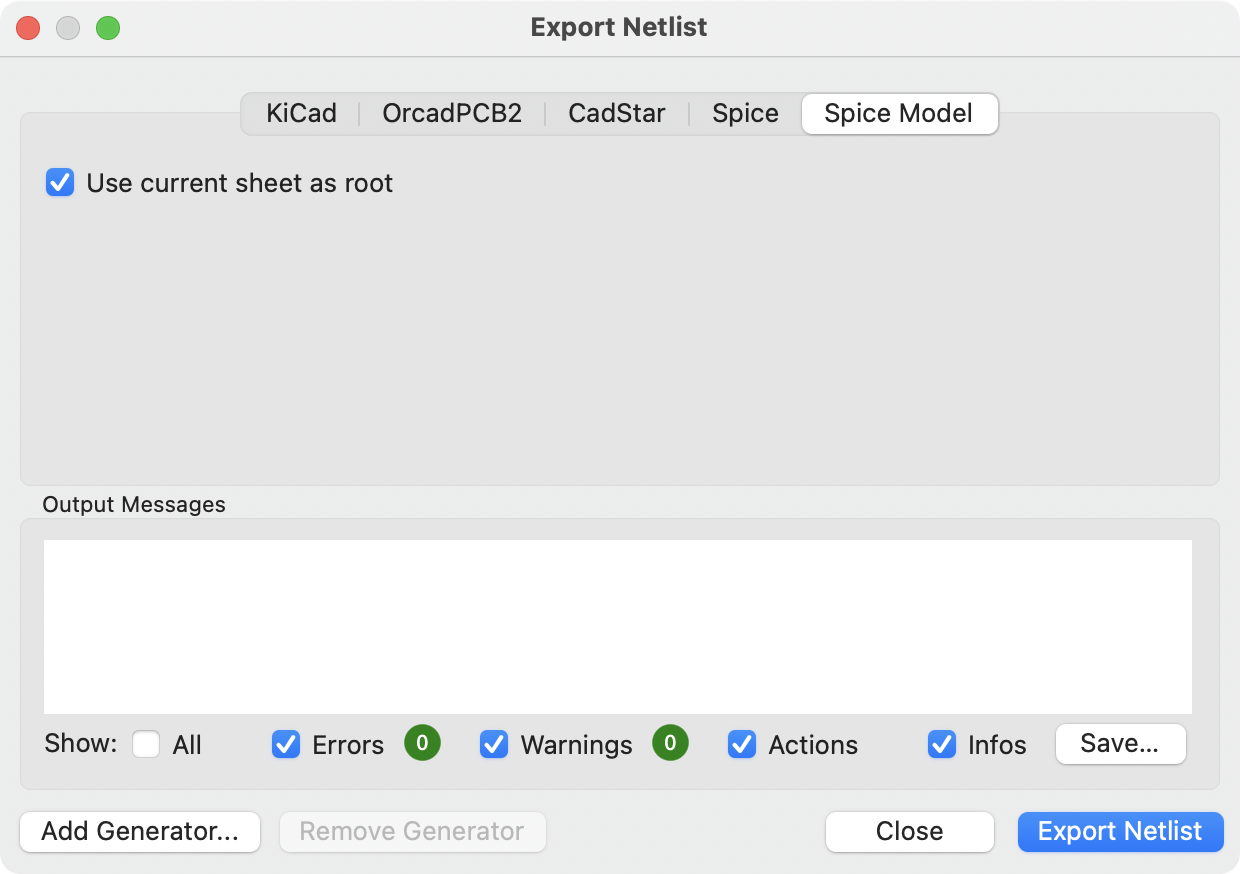Select the CadStar format tab

click(616, 113)
